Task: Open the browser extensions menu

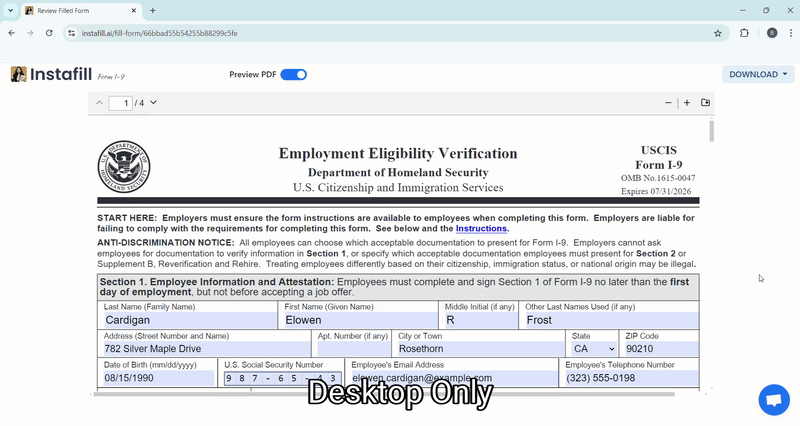Action: (744, 33)
